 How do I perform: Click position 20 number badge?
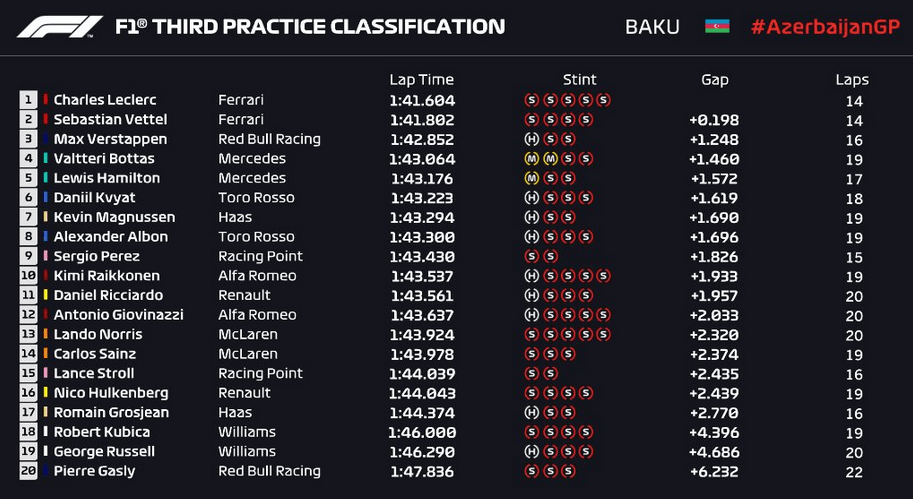coord(28,470)
